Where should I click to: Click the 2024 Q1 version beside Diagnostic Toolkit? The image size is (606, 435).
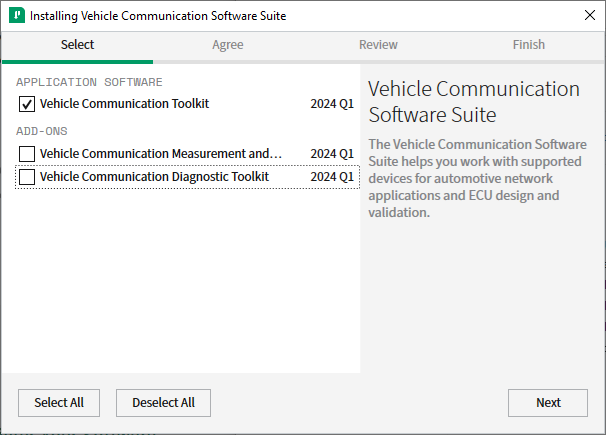(x=332, y=177)
